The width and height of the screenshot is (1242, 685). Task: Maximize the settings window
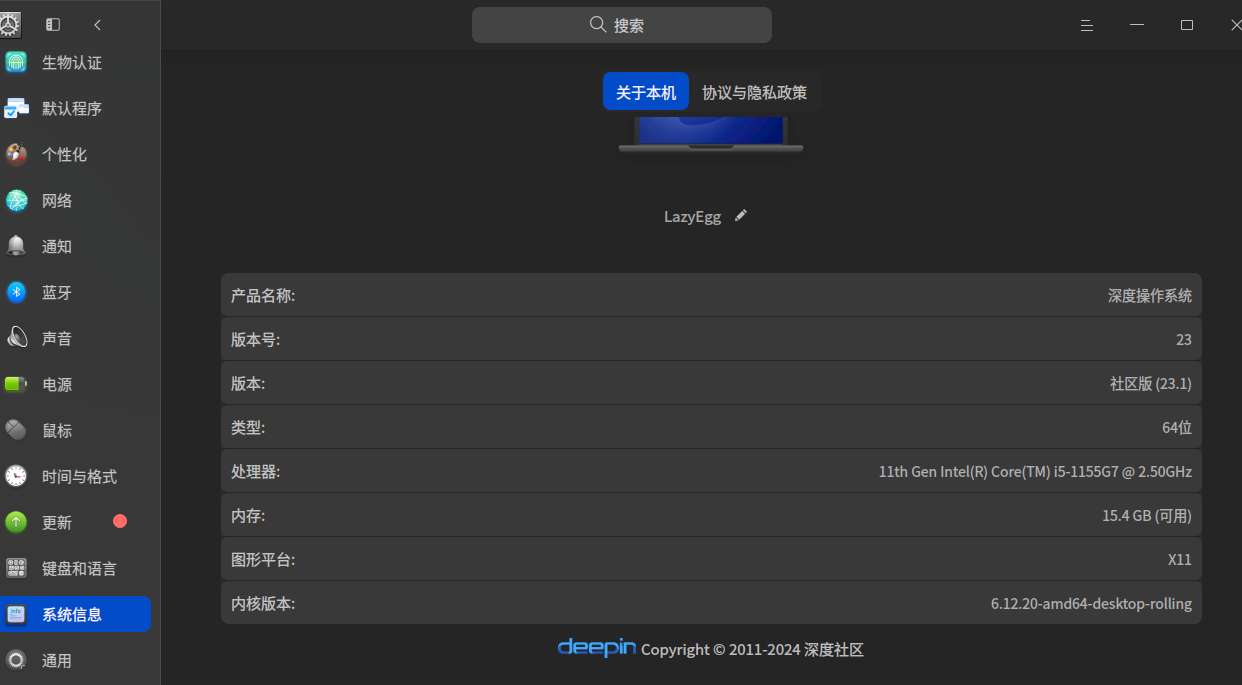coord(1187,25)
